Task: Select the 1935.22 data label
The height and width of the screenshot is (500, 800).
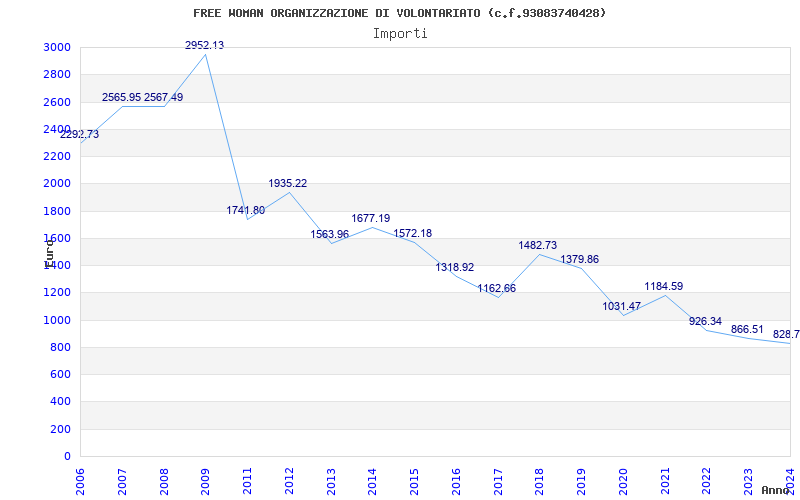Action: [288, 183]
